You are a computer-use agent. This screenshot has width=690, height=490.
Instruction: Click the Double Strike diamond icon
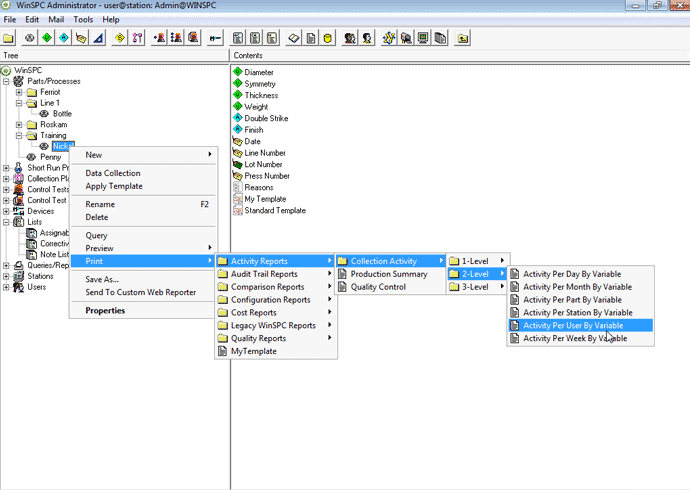click(x=238, y=119)
